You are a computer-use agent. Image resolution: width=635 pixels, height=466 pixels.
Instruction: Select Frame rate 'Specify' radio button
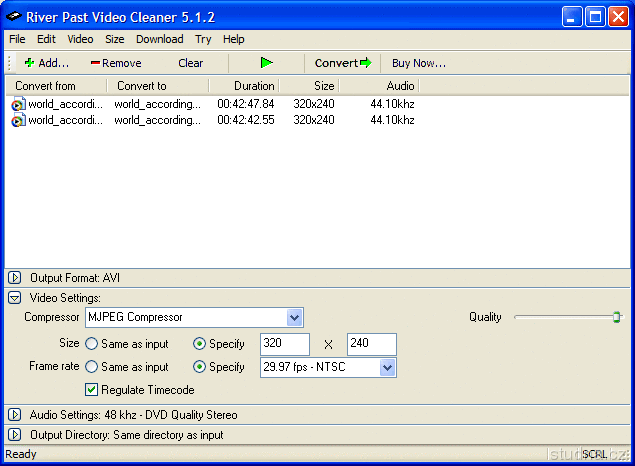click(x=200, y=367)
